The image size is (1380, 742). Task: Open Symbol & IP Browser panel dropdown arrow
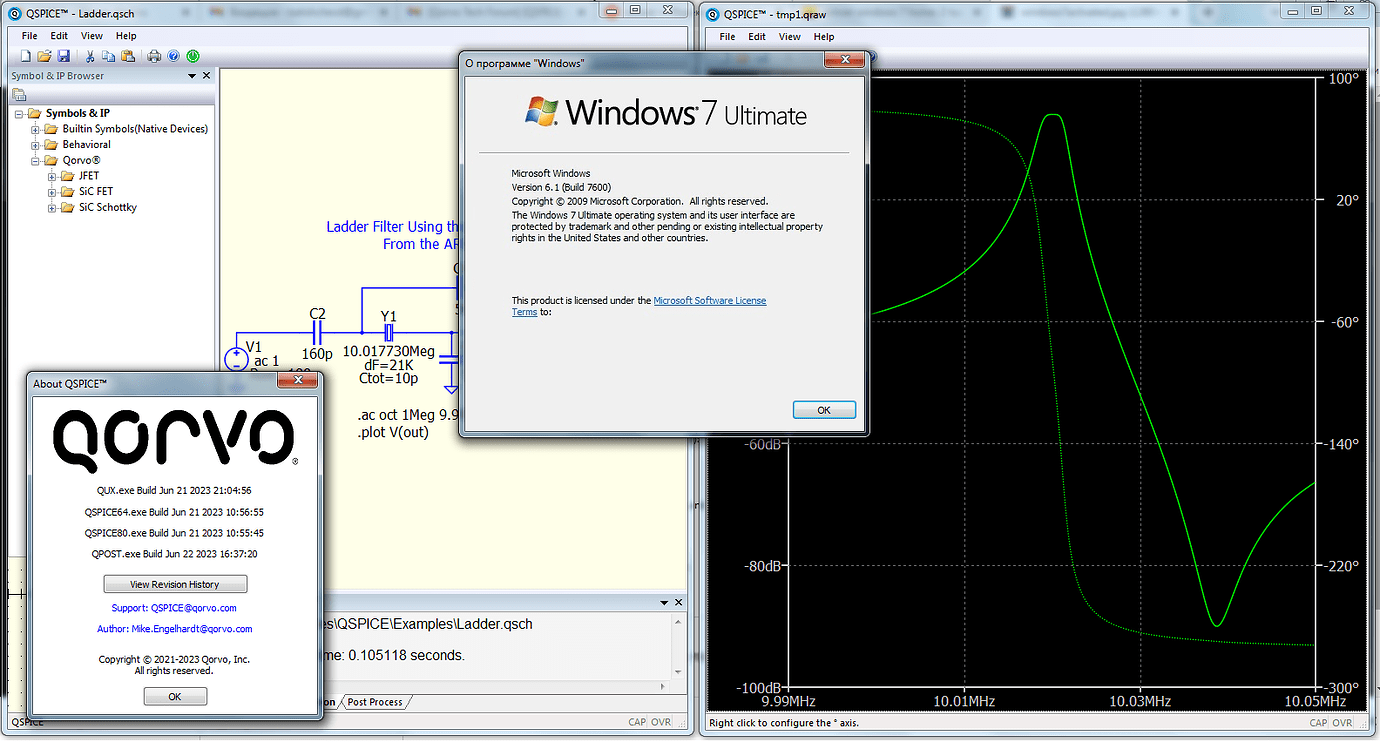pyautogui.click(x=192, y=76)
